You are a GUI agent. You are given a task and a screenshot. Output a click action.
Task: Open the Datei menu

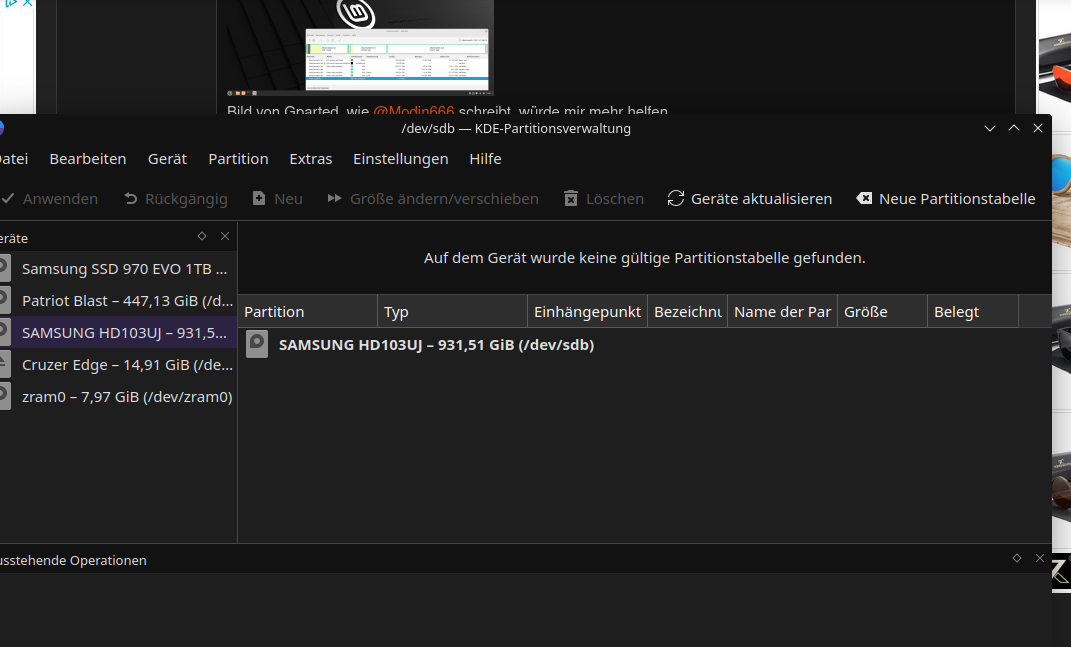14,159
